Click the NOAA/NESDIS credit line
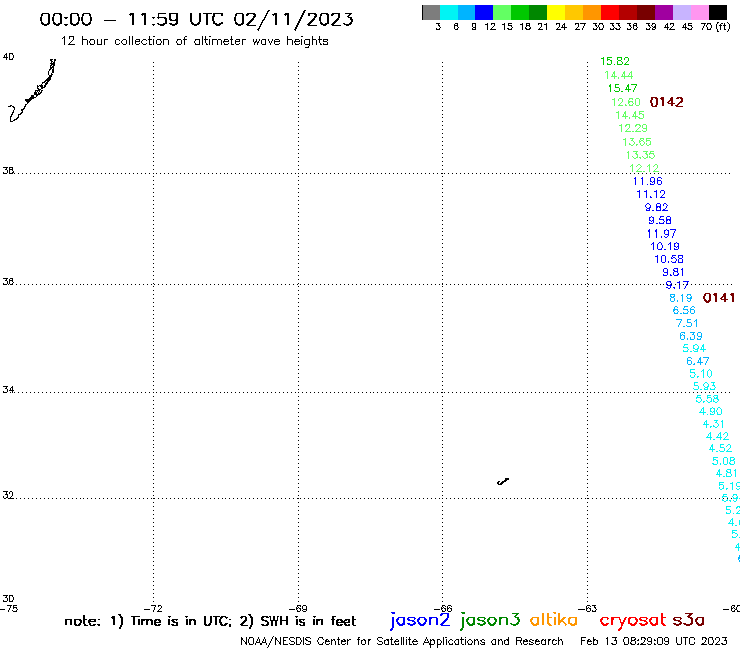 pos(402,641)
